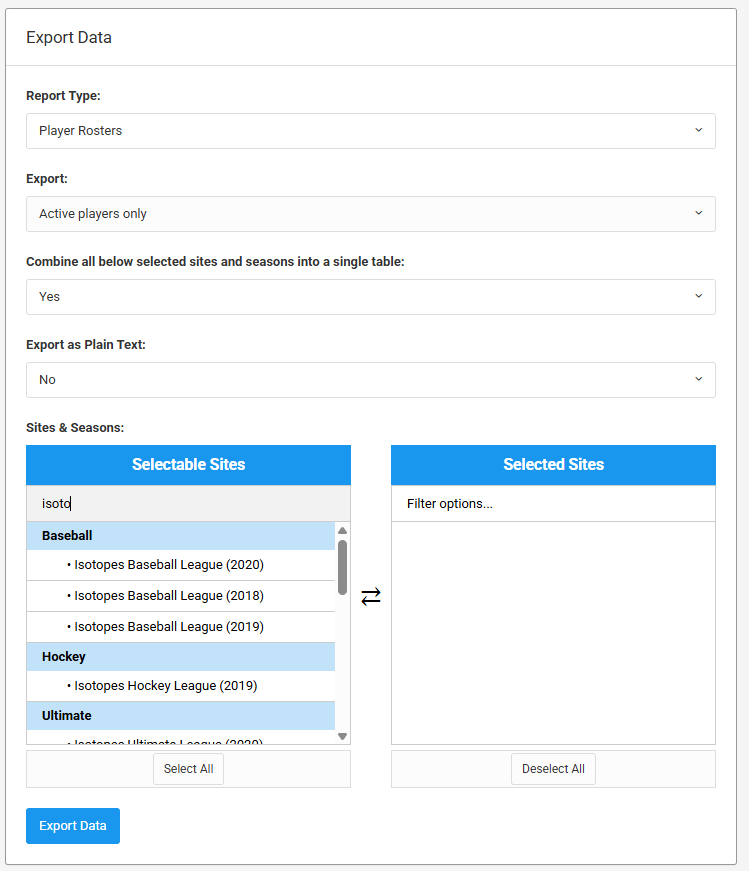The height and width of the screenshot is (871, 749).
Task: Click the blue Export Data button
Action: click(x=73, y=826)
